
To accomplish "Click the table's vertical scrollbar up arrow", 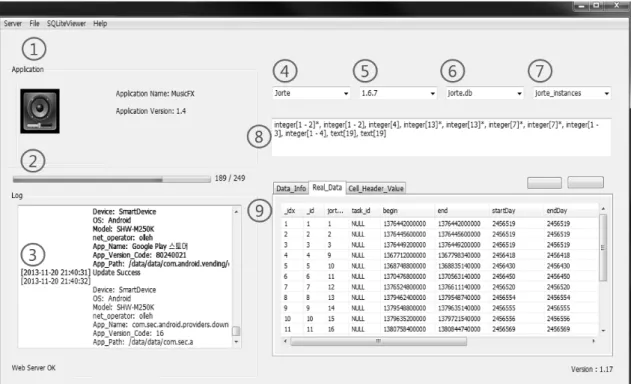I will [603, 209].
